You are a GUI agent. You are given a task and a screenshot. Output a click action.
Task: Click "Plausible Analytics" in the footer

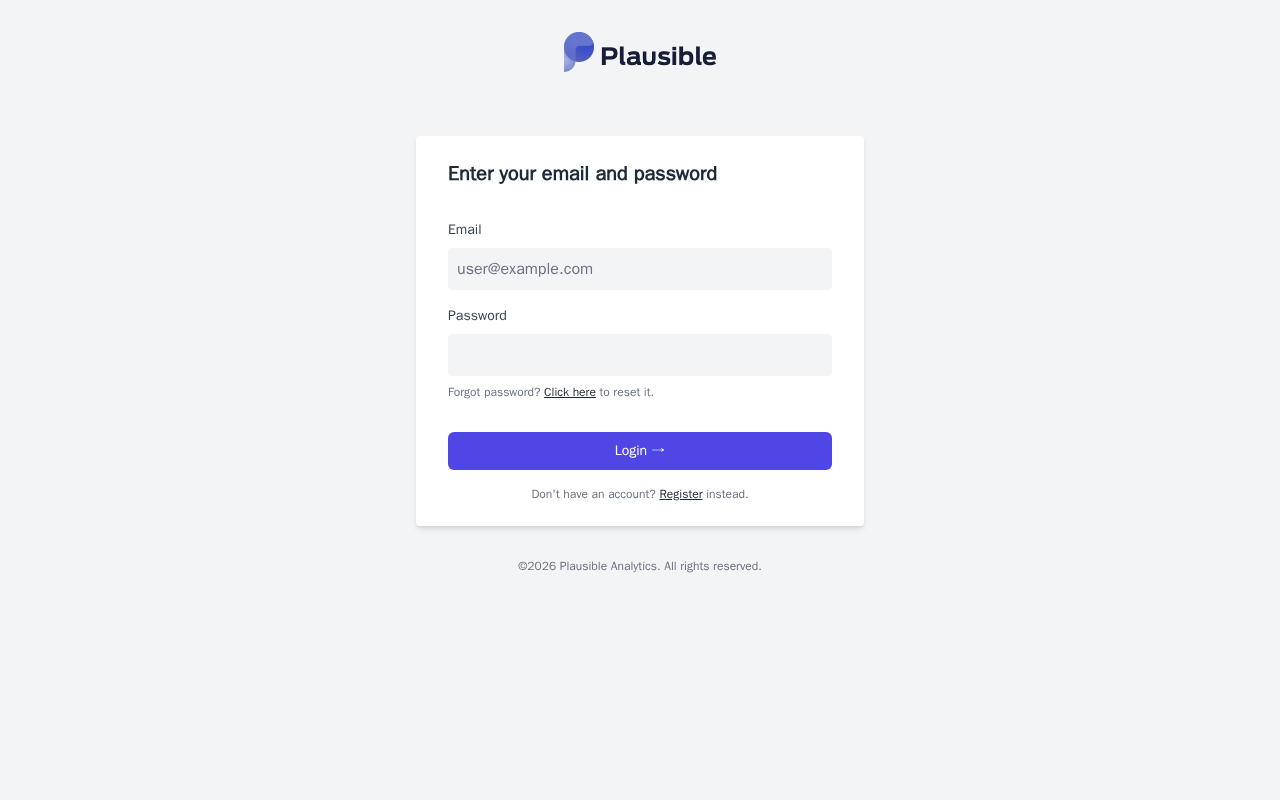coord(609,566)
